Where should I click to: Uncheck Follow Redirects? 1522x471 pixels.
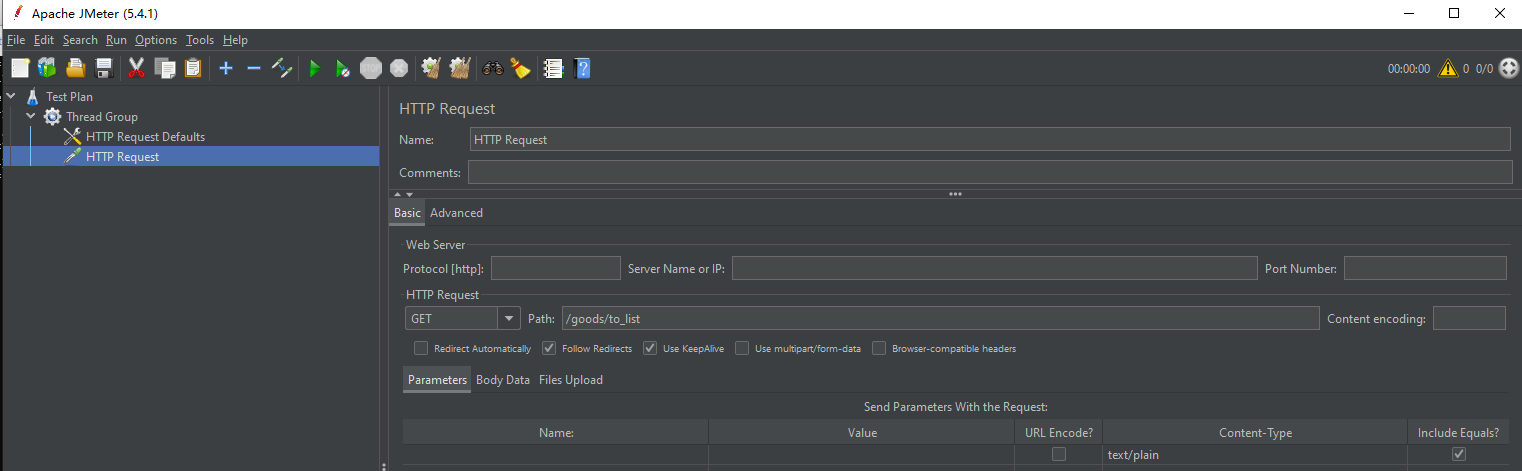click(x=549, y=348)
